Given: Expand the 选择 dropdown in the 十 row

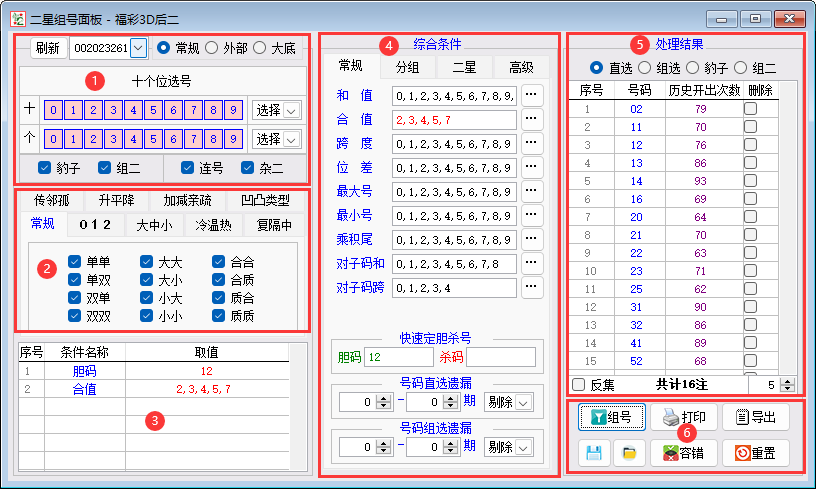Looking at the screenshot, I should (292, 110).
